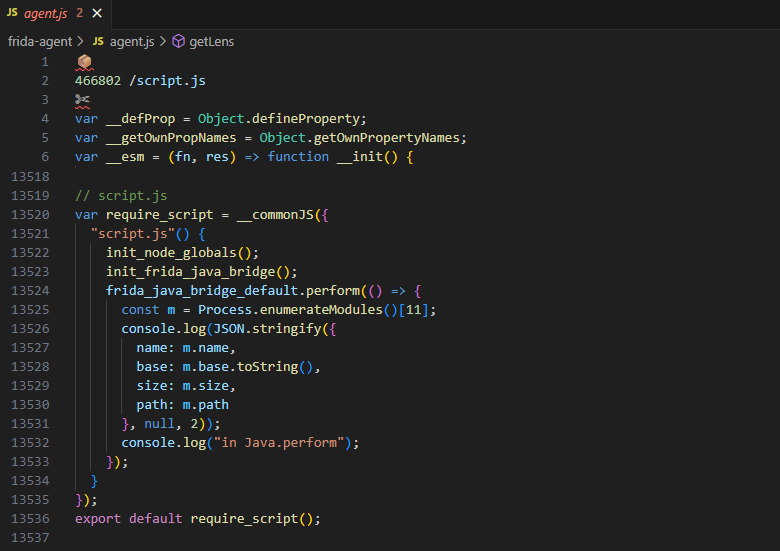Click the JS icon in the breadcrumb bar
The width and height of the screenshot is (780, 551).
98,41
